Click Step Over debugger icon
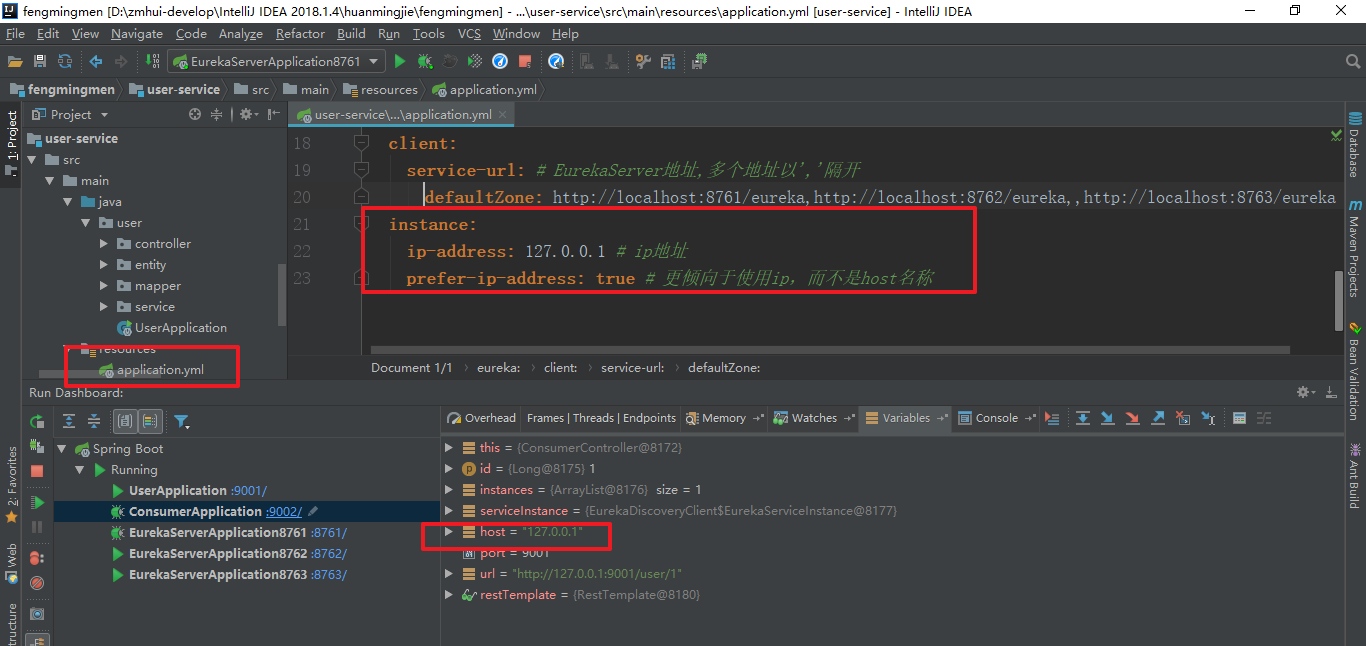Viewport: 1366px width, 646px height. 1082,418
